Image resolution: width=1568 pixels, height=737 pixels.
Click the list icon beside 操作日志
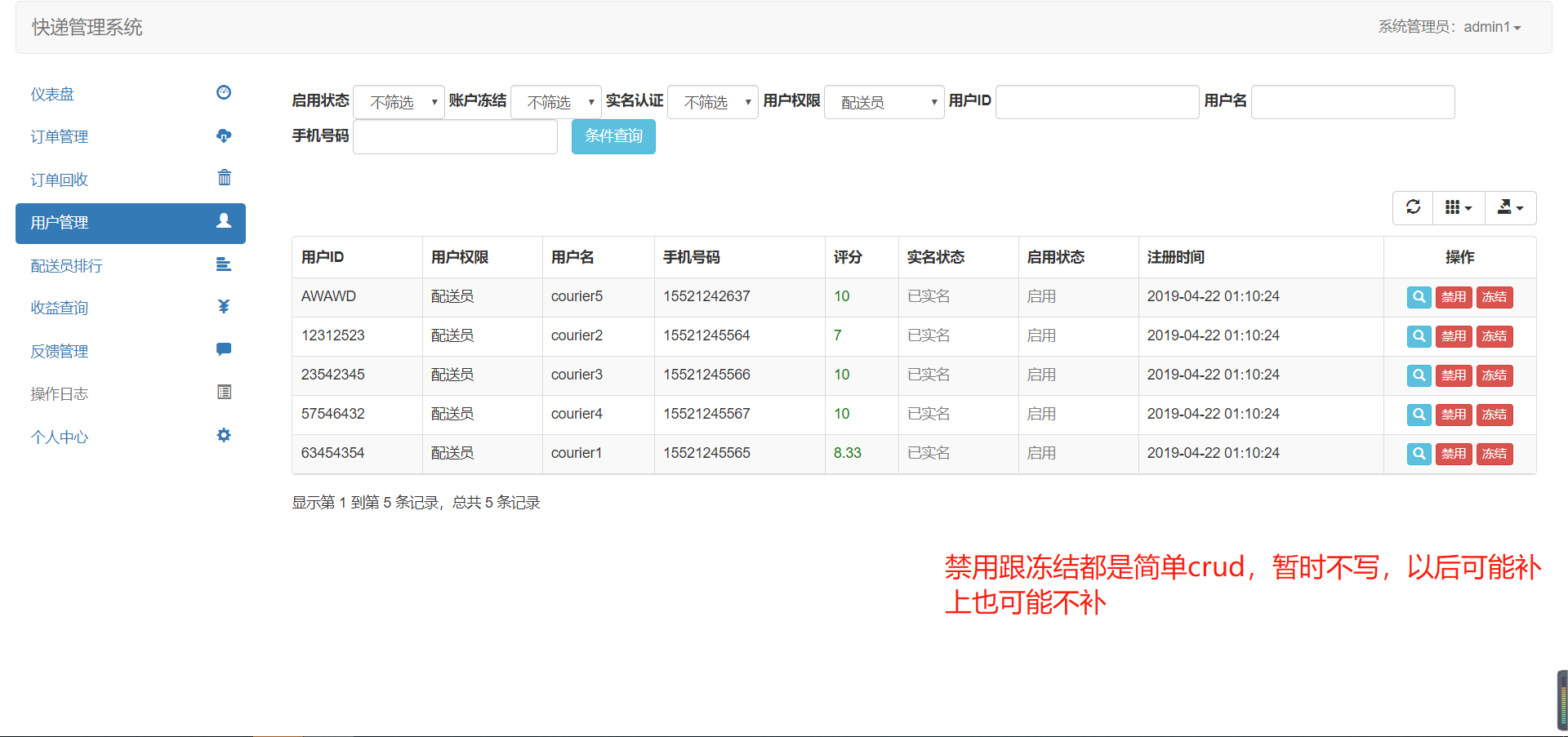[x=225, y=392]
